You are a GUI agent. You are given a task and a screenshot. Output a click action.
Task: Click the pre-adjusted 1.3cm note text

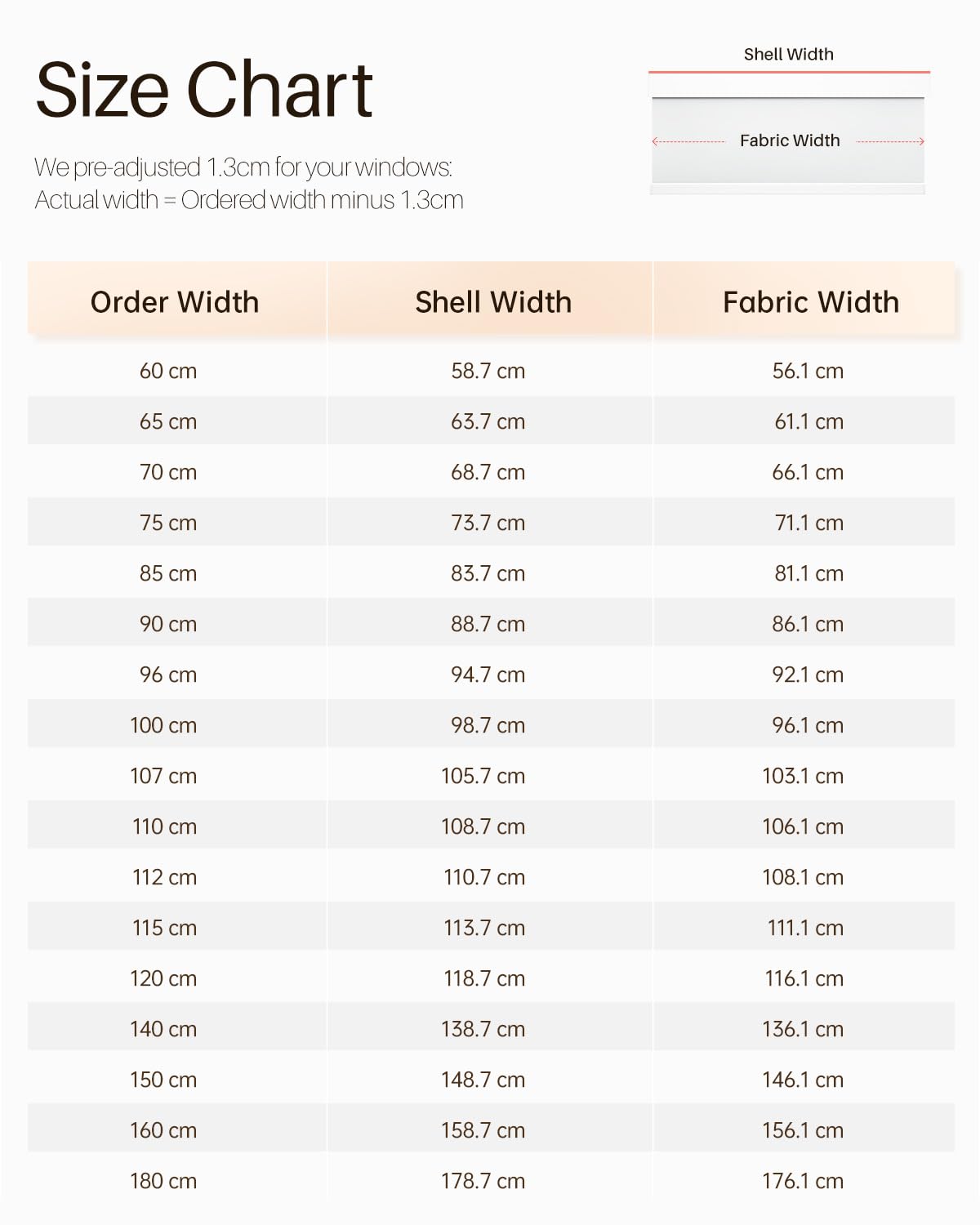point(249,184)
